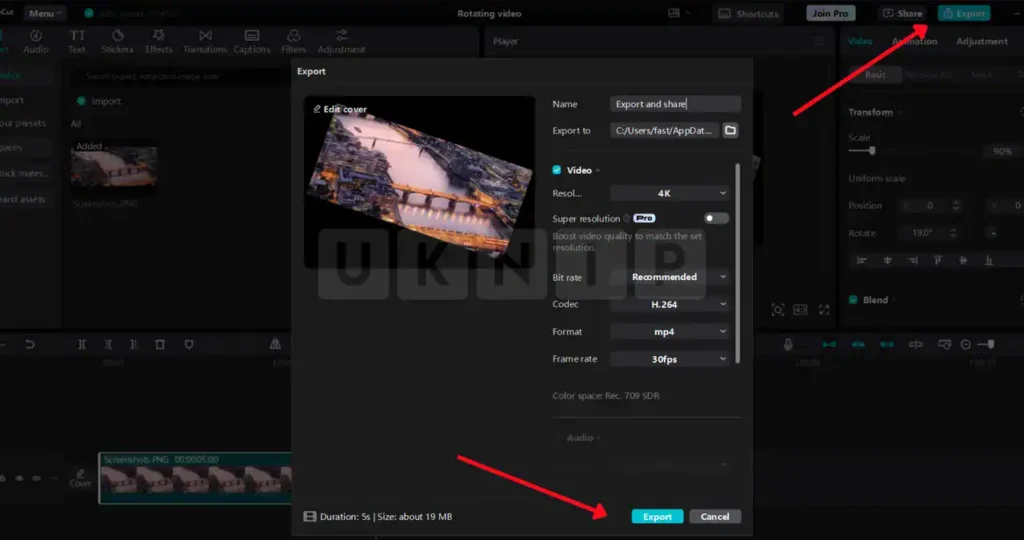Click the delete trash icon in timeline toolbar
Image resolution: width=1024 pixels, height=540 pixels.
pos(160,344)
